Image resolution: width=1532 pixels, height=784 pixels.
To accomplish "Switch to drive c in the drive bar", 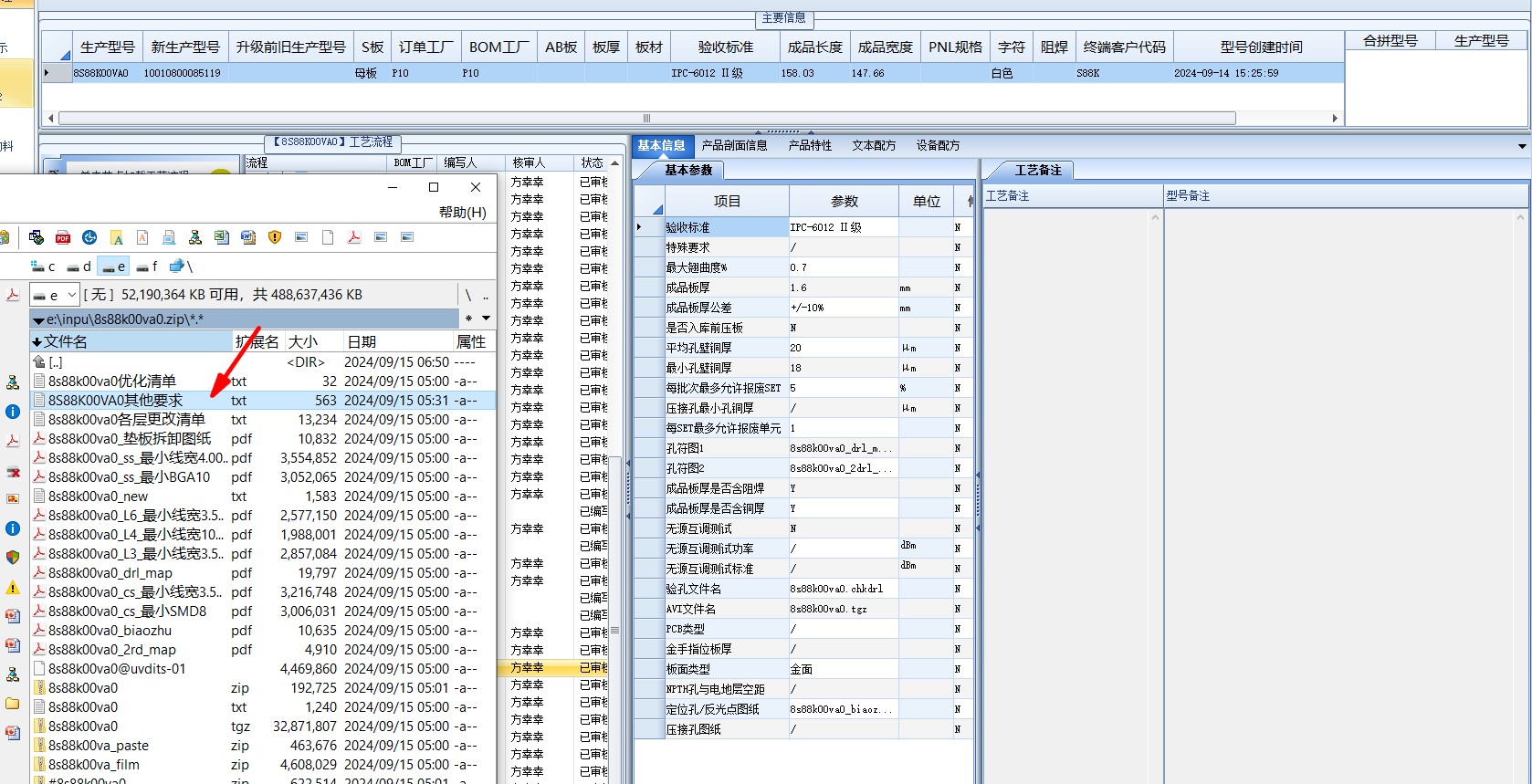I will [43, 267].
